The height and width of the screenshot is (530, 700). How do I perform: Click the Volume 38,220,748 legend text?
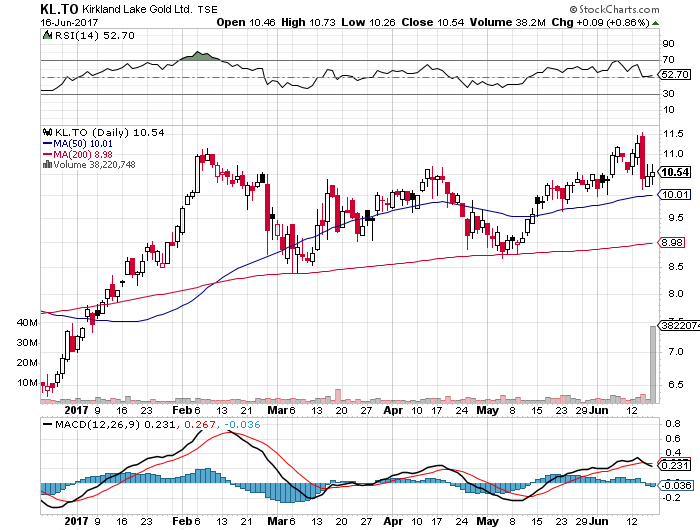pos(94,165)
